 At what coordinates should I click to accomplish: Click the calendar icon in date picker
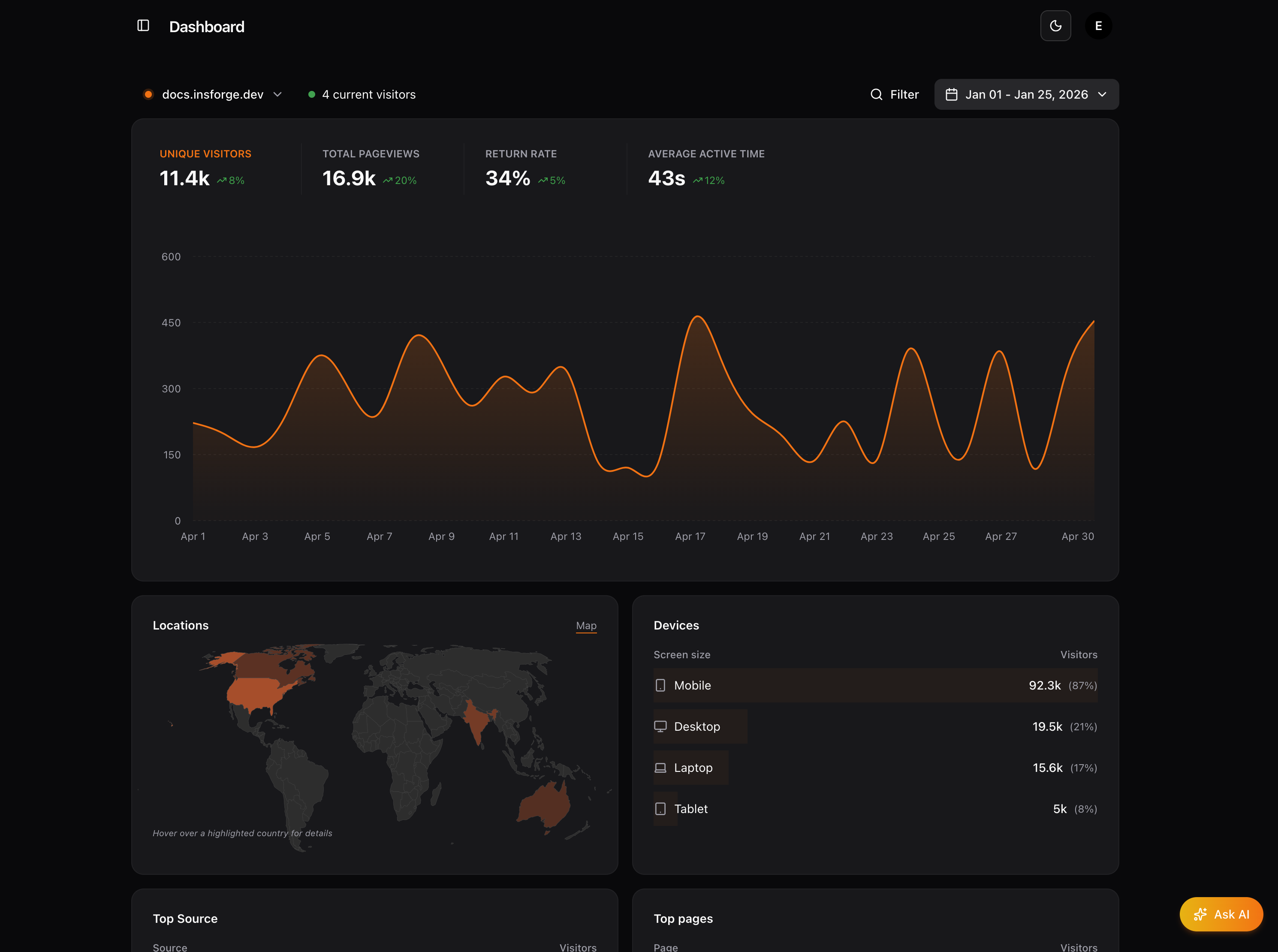(x=951, y=94)
